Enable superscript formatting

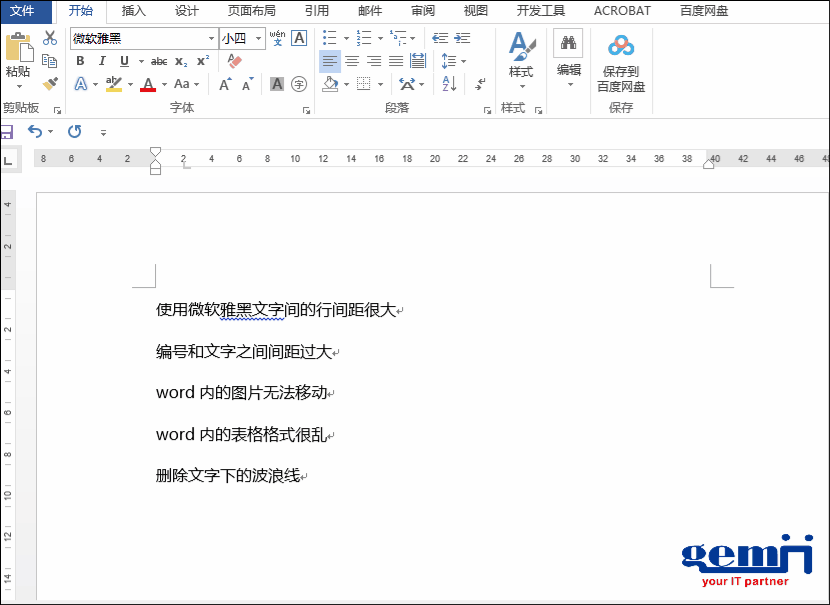(x=202, y=60)
